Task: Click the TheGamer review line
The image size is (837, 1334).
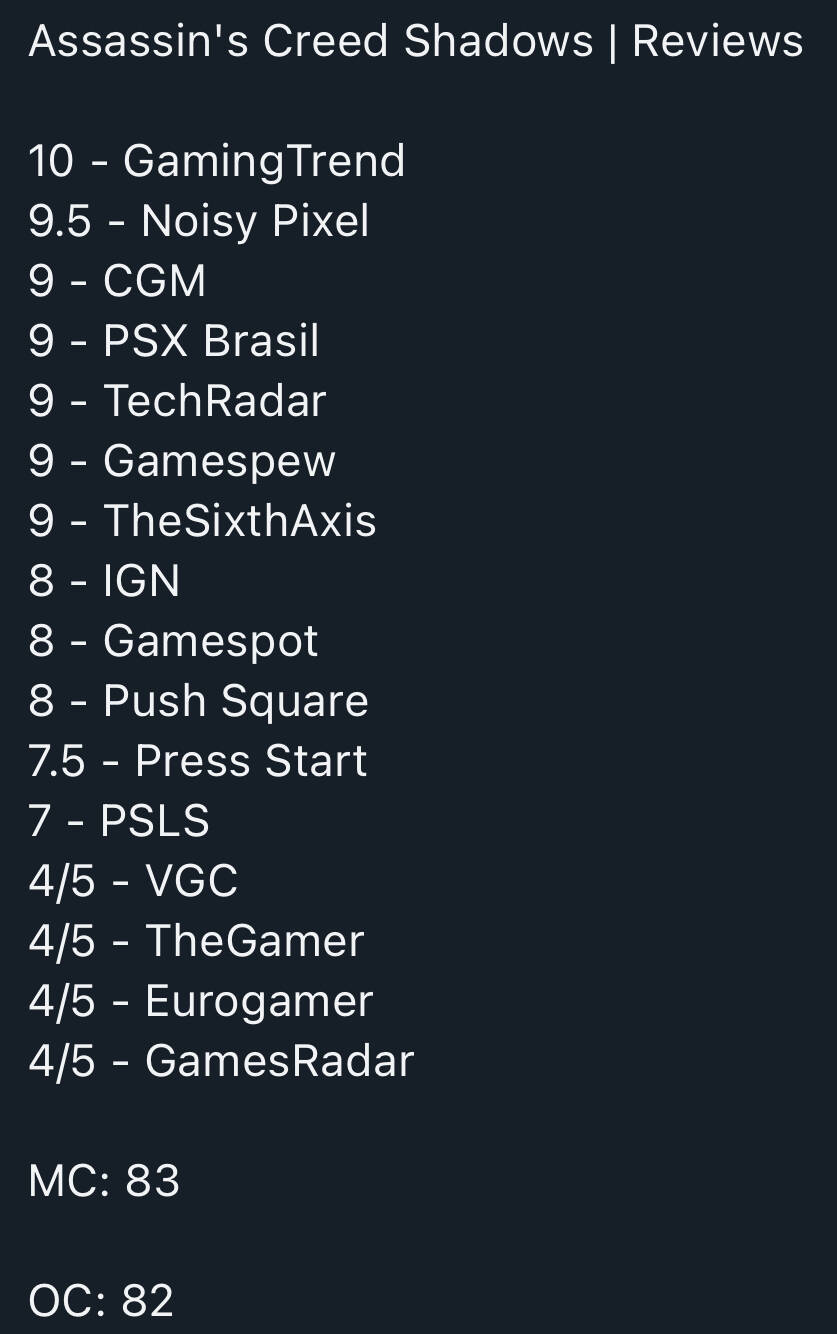Action: point(196,941)
